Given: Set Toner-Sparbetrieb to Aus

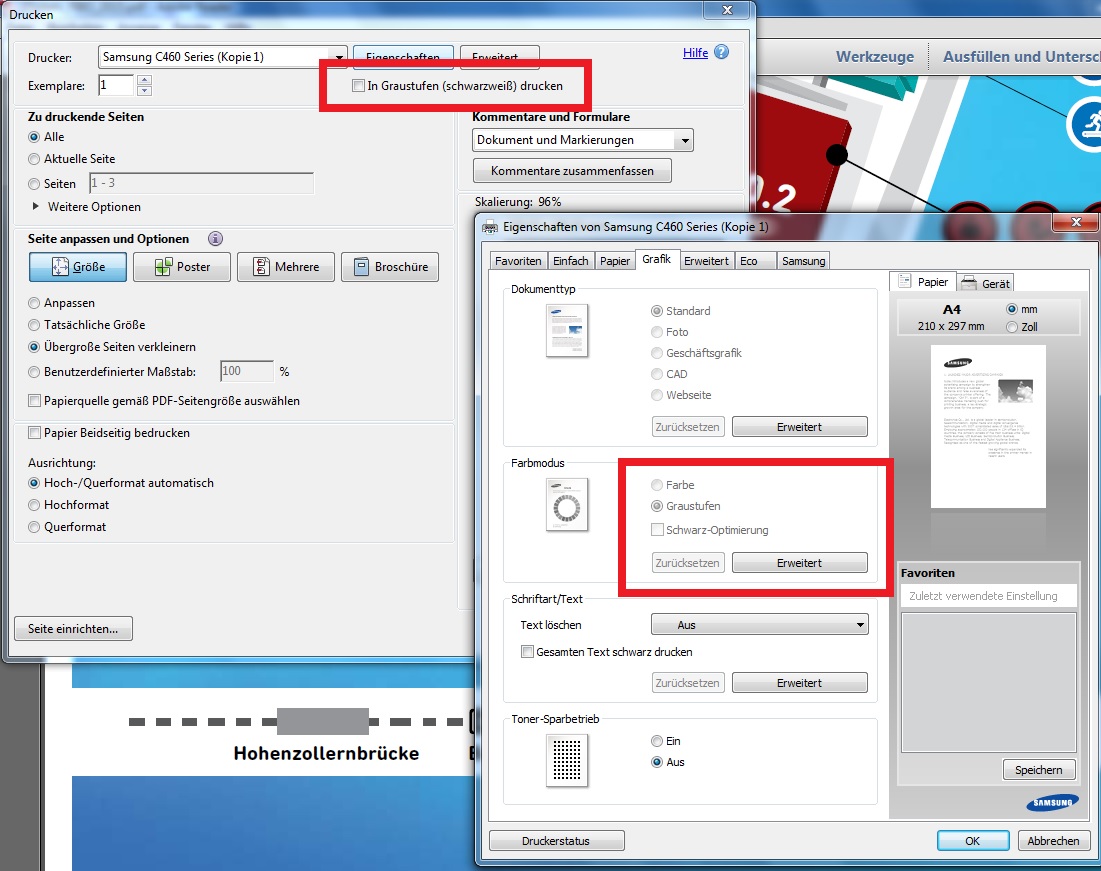Looking at the screenshot, I should click(x=657, y=762).
